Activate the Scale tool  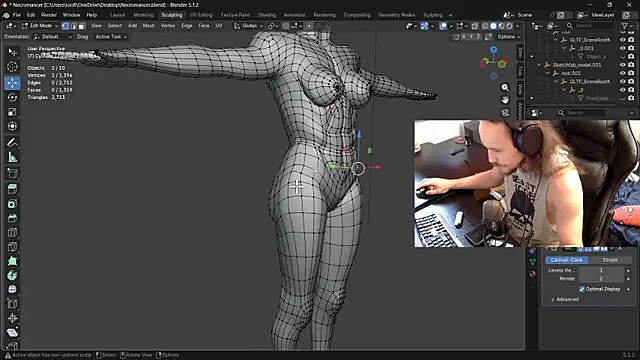coord(12,111)
